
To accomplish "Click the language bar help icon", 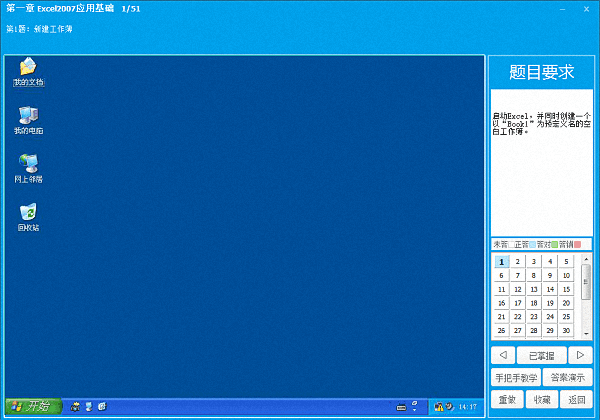I will point(414,406).
